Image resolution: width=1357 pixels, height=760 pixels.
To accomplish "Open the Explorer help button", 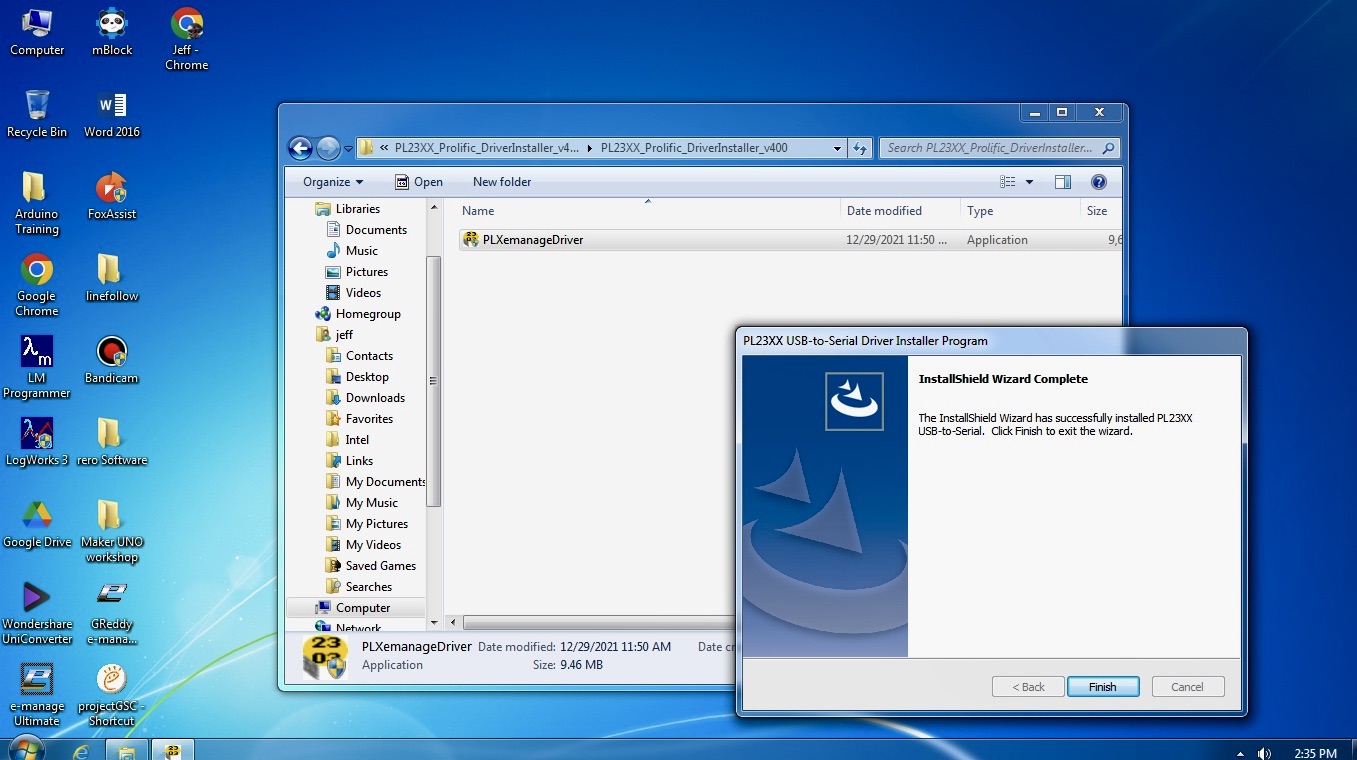I will click(1098, 182).
